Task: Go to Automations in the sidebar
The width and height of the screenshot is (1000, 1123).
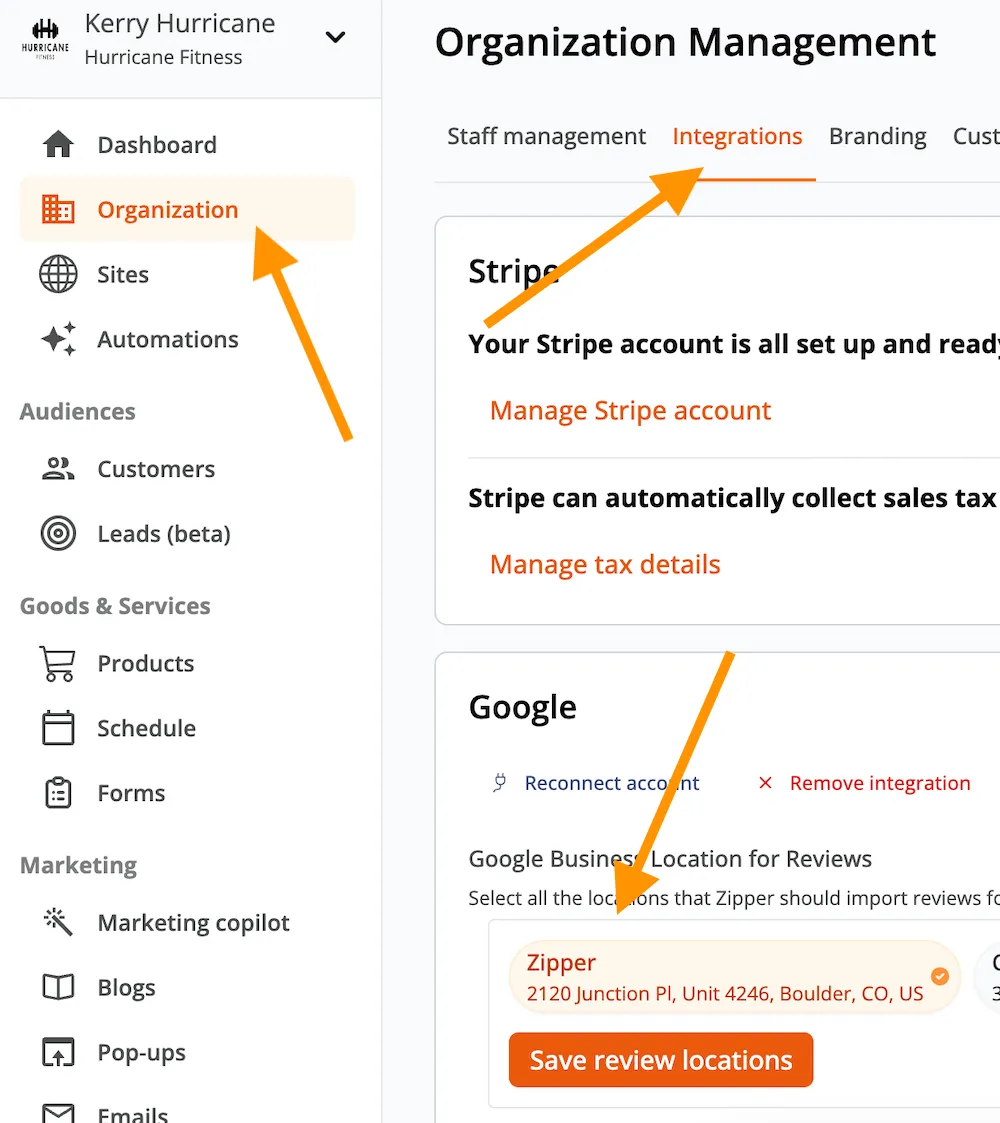Action: 168,339
